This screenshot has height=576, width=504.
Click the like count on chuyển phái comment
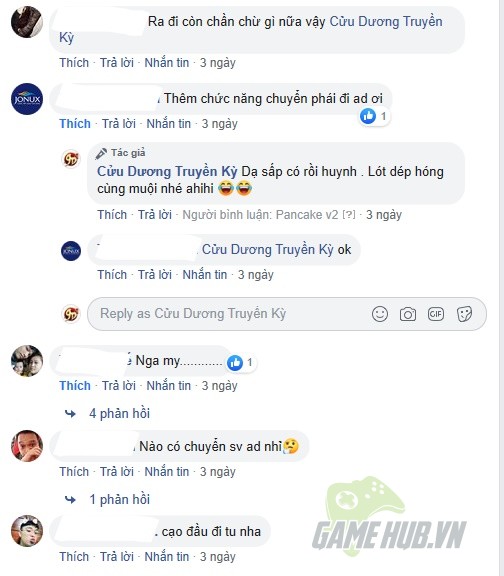374,116
